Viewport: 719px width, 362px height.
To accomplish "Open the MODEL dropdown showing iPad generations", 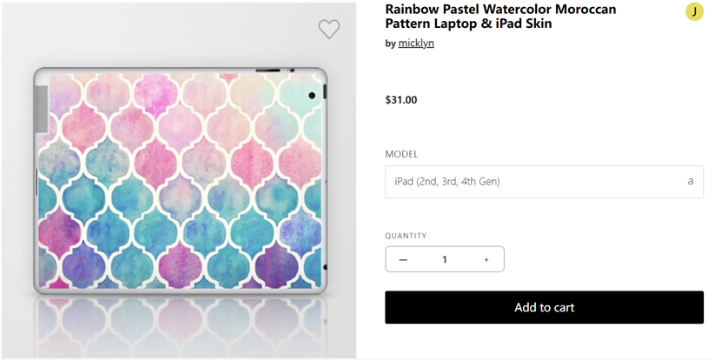I will [544, 182].
